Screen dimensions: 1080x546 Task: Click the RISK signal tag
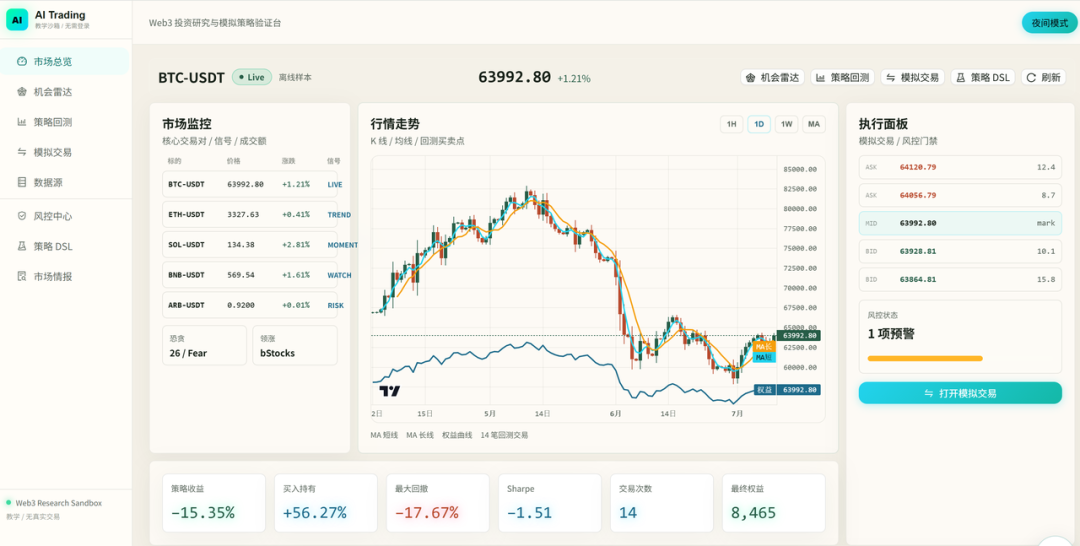point(335,305)
